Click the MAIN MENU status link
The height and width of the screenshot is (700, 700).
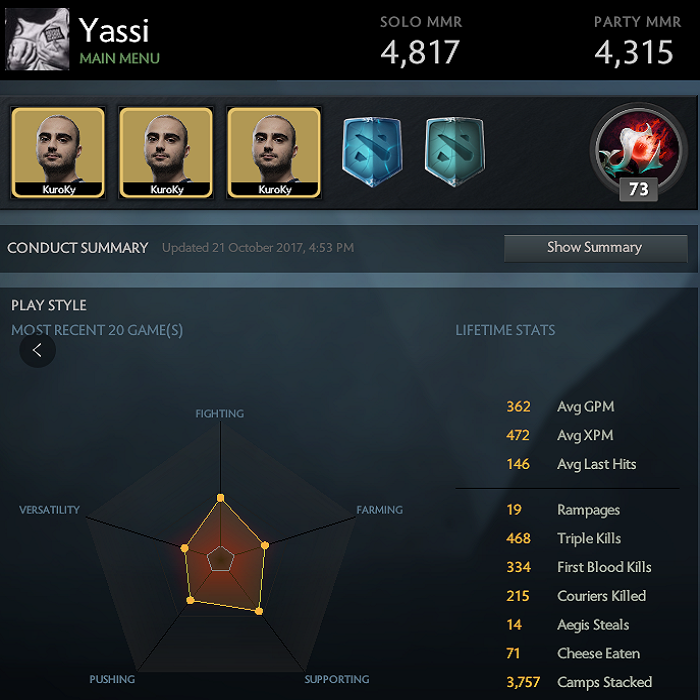pyautogui.click(x=119, y=58)
